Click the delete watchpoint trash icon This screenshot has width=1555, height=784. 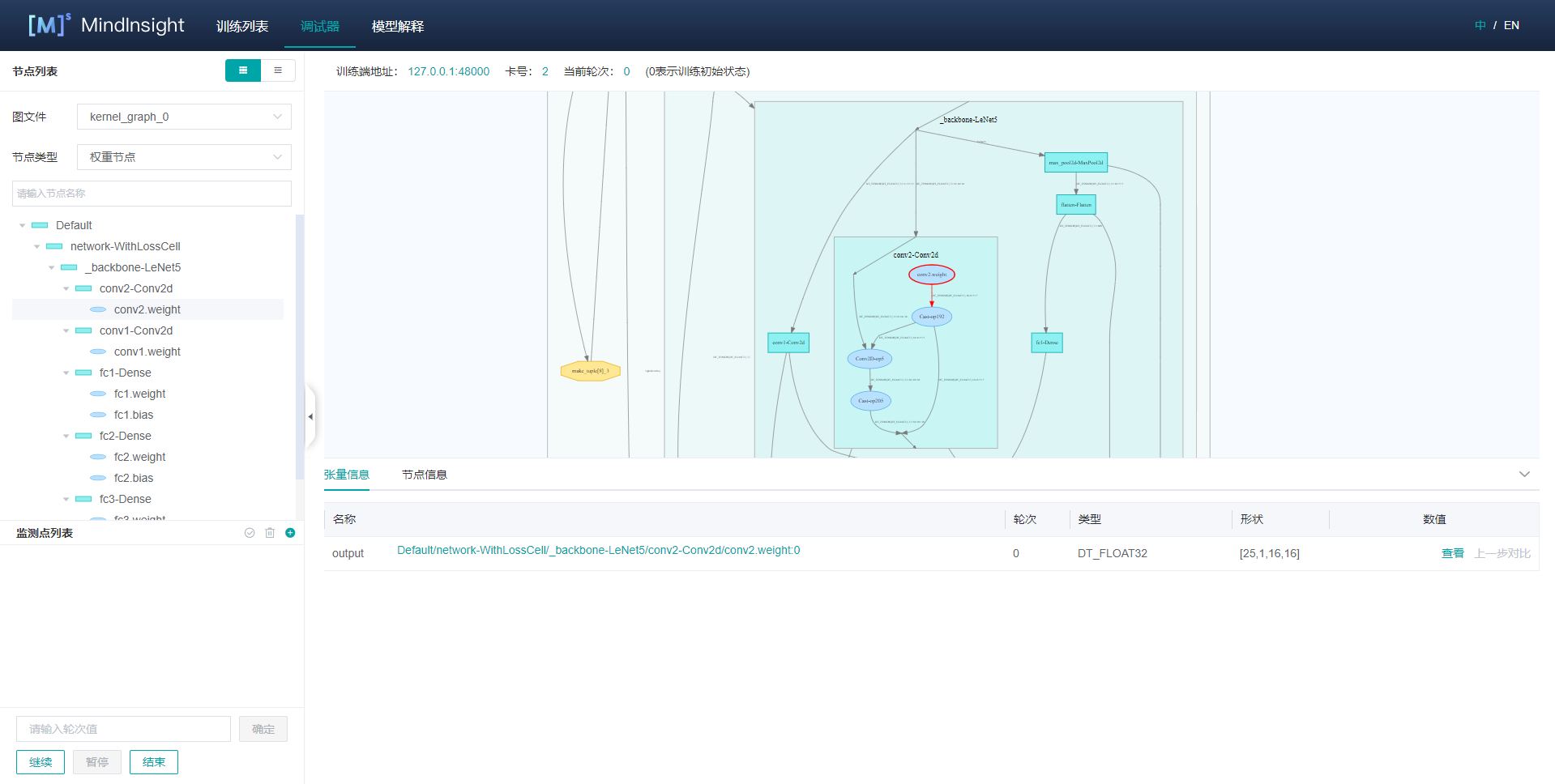[x=270, y=533]
